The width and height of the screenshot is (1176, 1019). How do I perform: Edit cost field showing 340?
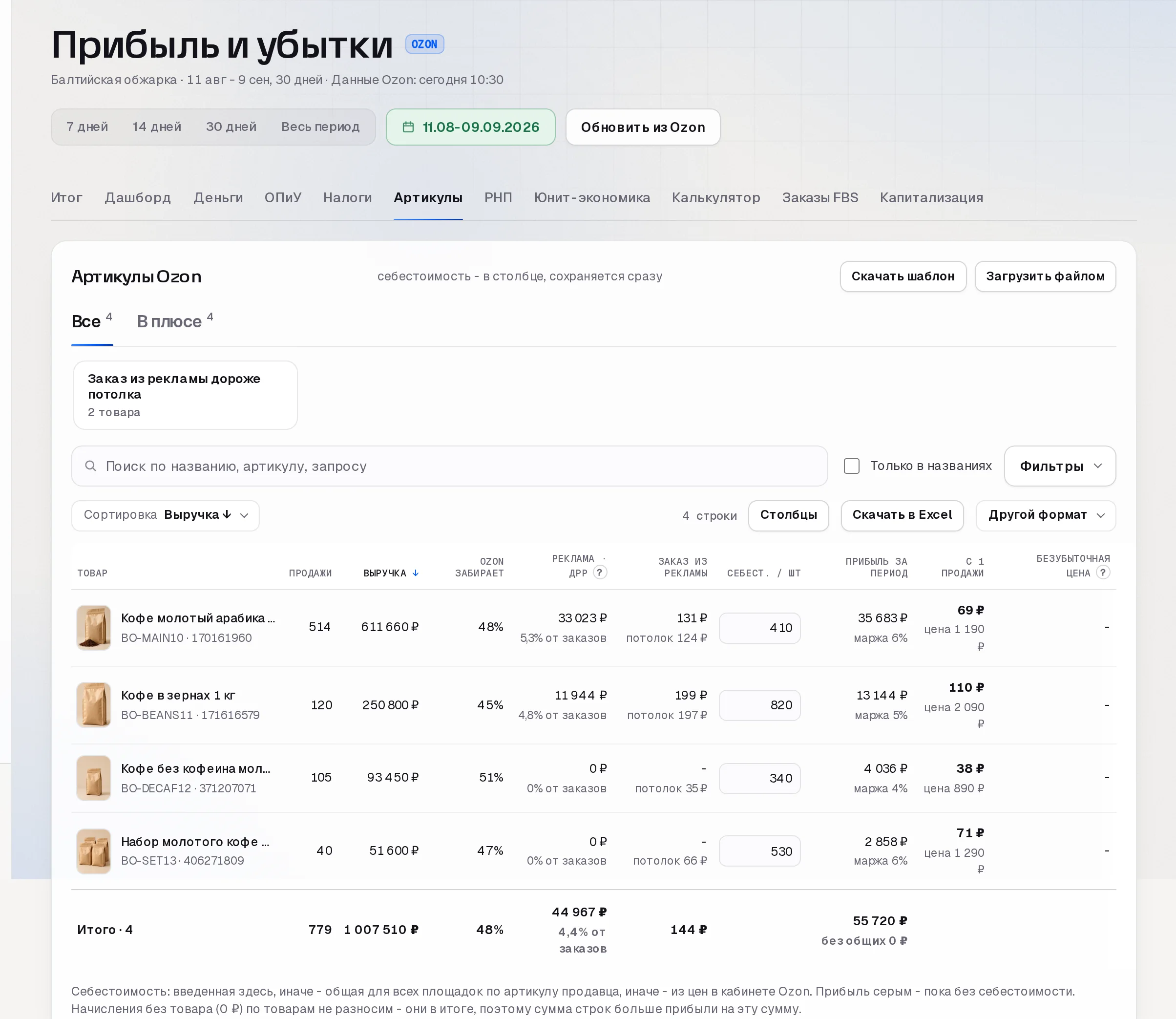(x=759, y=778)
